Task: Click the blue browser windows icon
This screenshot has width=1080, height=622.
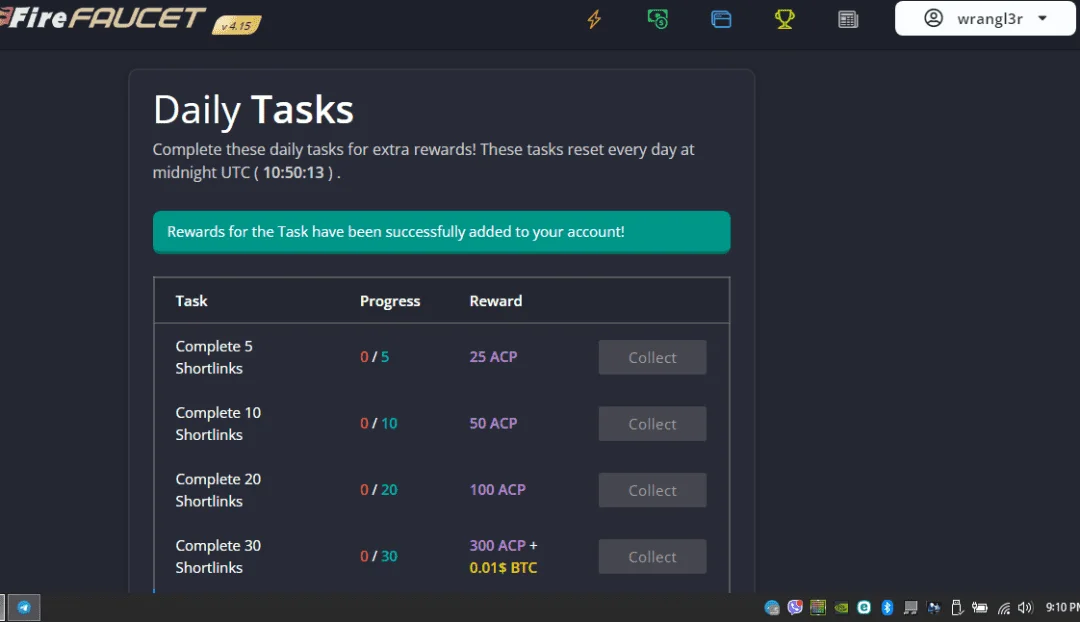Action: [721, 19]
